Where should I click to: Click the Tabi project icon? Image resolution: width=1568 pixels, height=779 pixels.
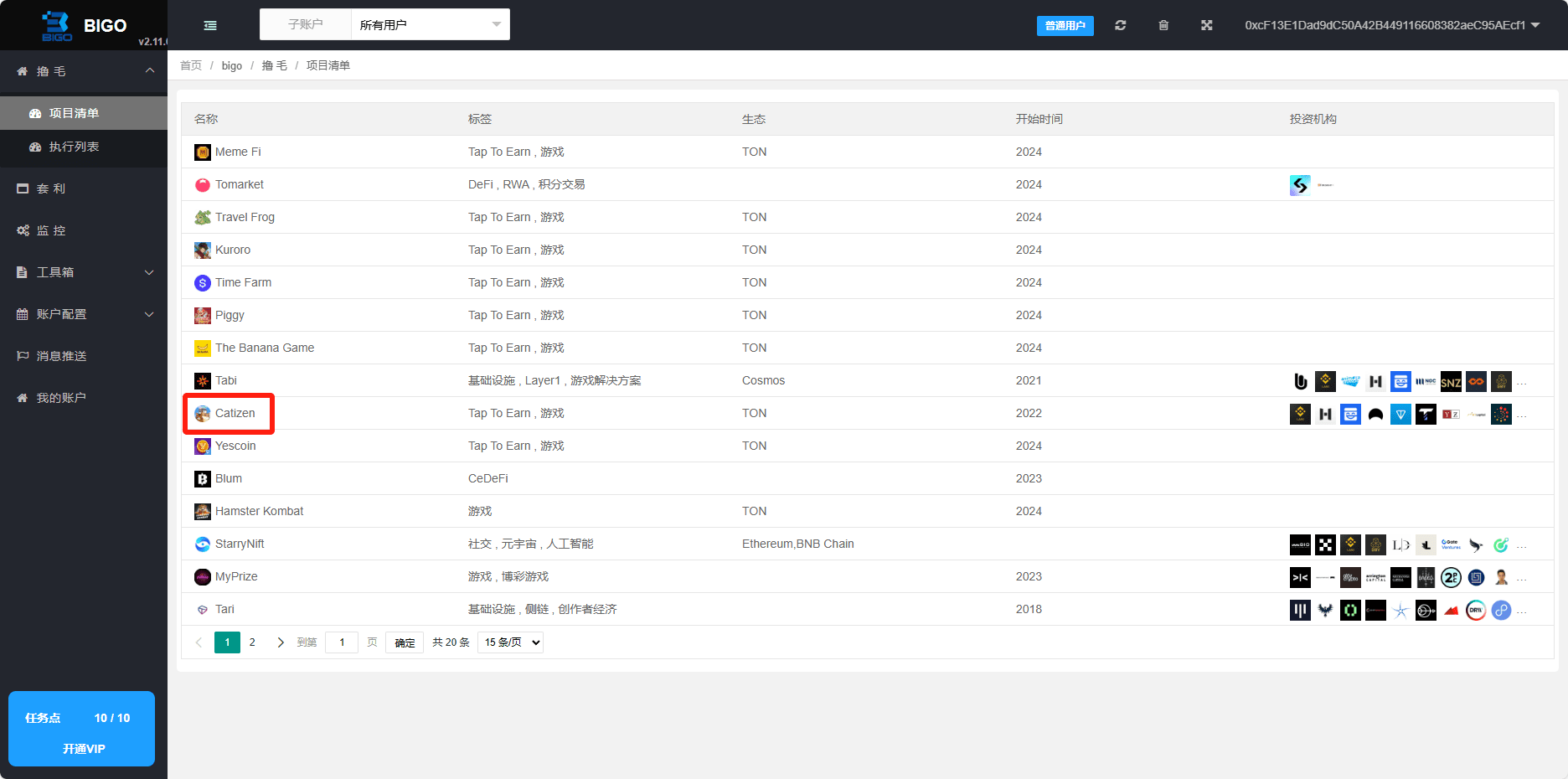click(203, 381)
